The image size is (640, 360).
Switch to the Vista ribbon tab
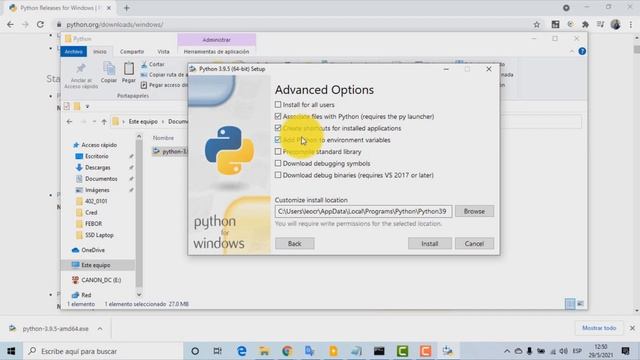pos(163,51)
